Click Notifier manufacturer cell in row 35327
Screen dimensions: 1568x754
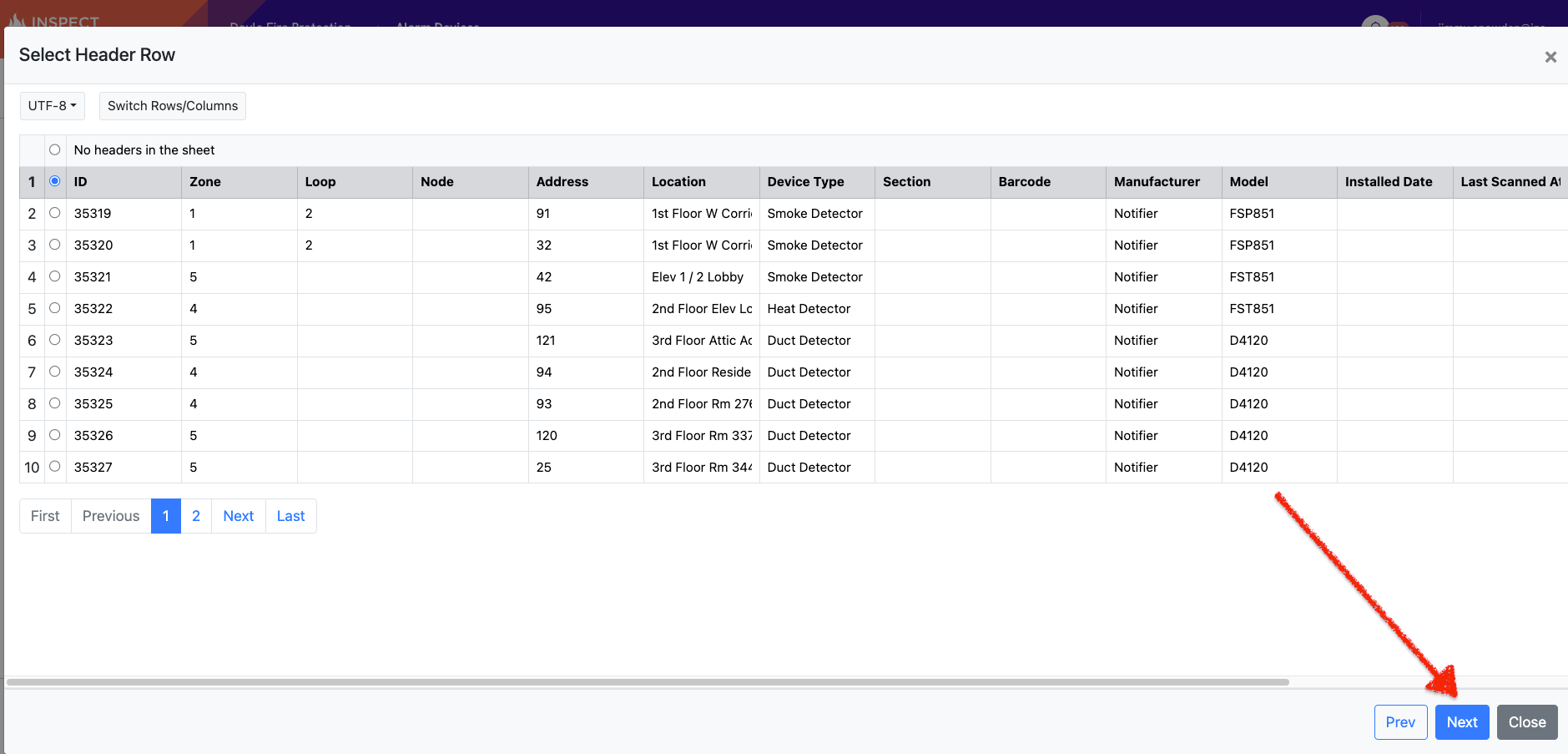coord(1164,468)
